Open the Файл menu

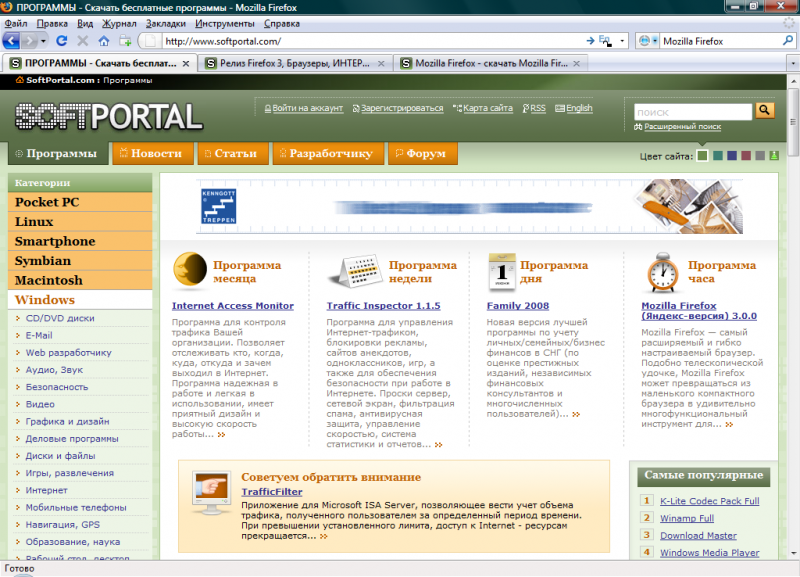(x=16, y=23)
